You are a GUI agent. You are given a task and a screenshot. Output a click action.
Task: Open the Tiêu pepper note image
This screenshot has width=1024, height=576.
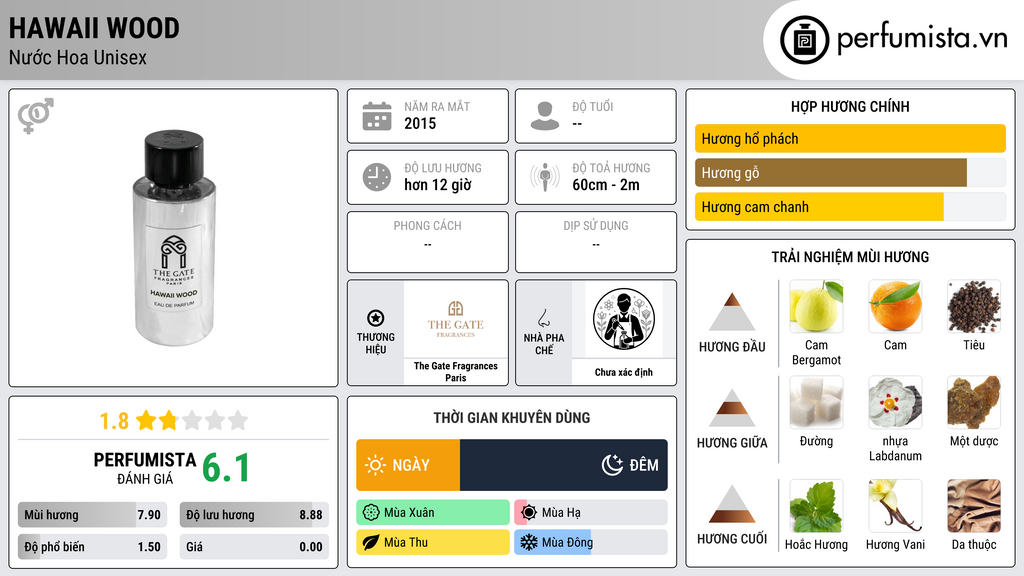[x=974, y=307]
